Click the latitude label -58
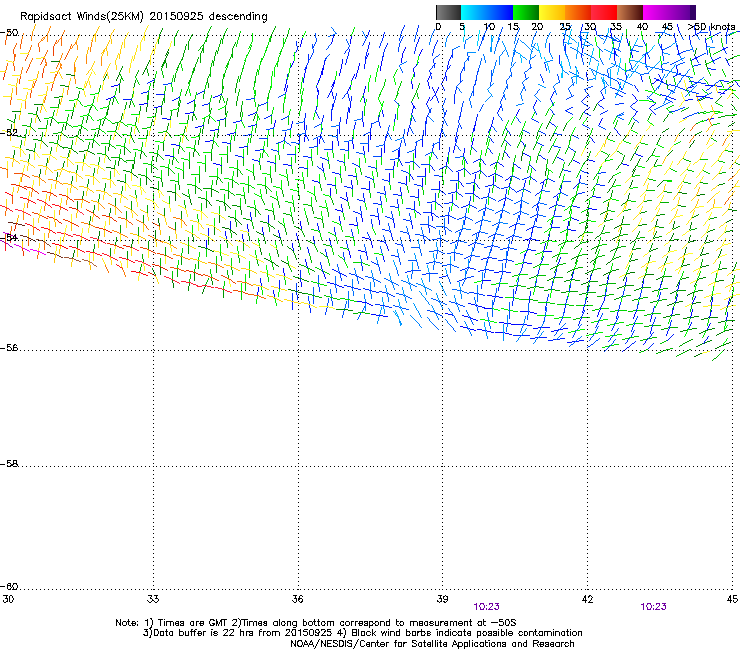This screenshot has width=740, height=650. [9, 464]
